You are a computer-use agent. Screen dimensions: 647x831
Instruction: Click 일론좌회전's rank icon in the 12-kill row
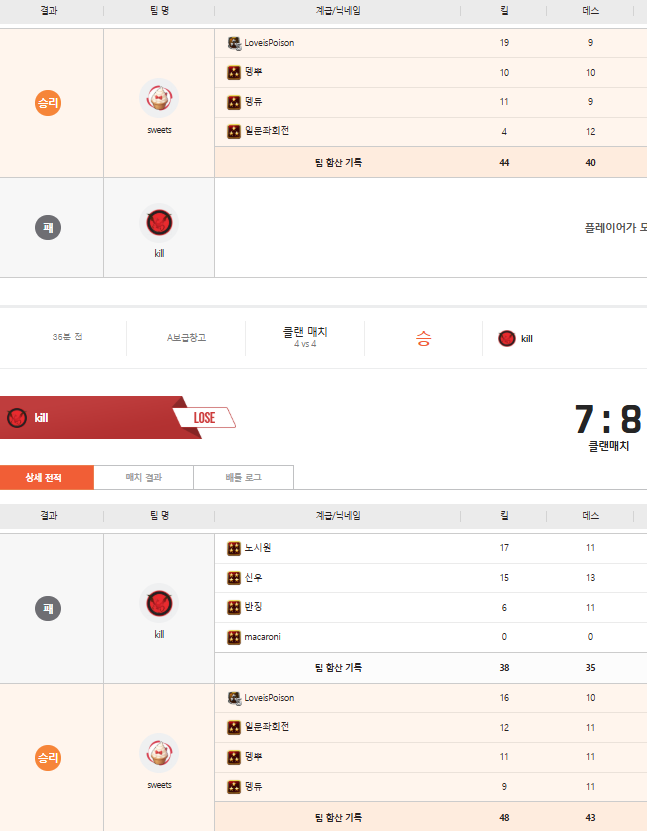click(x=233, y=727)
